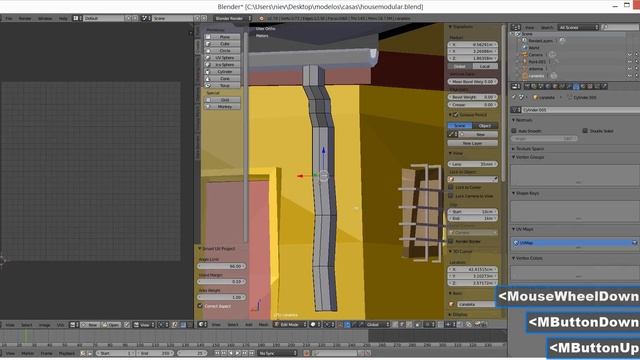The width and height of the screenshot is (640, 360).
Task: Select the Object grease pencil source
Action: [485, 126]
